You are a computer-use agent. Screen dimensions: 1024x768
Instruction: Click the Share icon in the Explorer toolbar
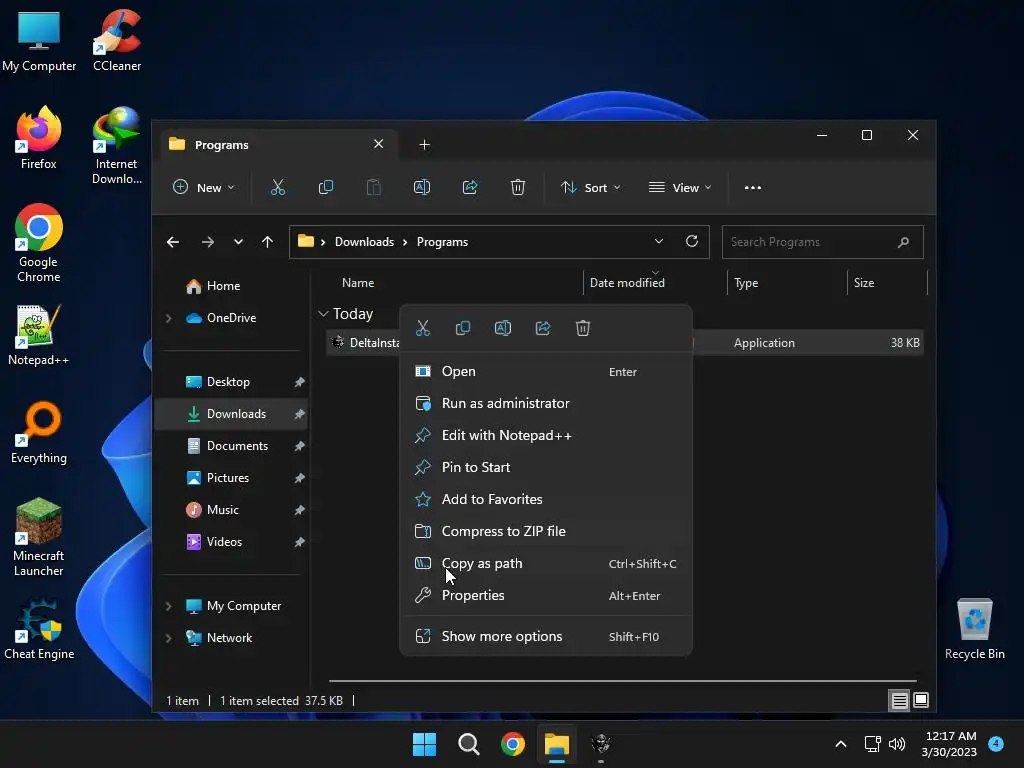470,187
